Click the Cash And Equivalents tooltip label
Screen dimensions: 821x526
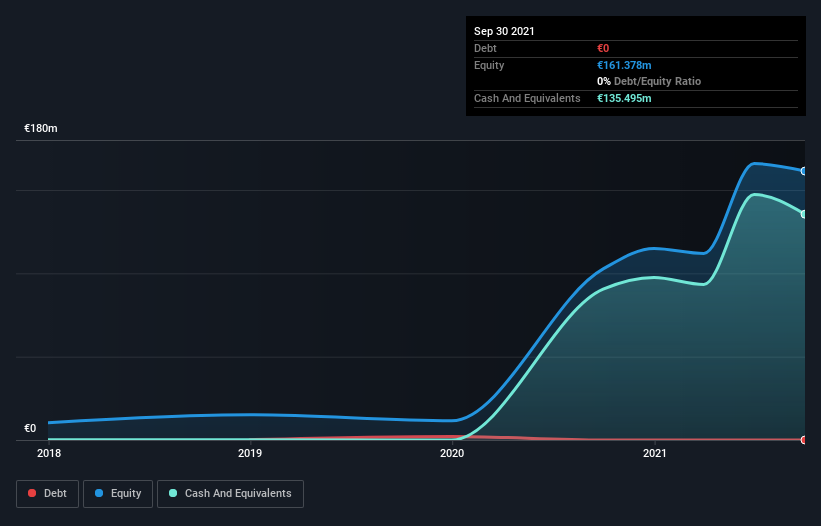pyautogui.click(x=527, y=98)
